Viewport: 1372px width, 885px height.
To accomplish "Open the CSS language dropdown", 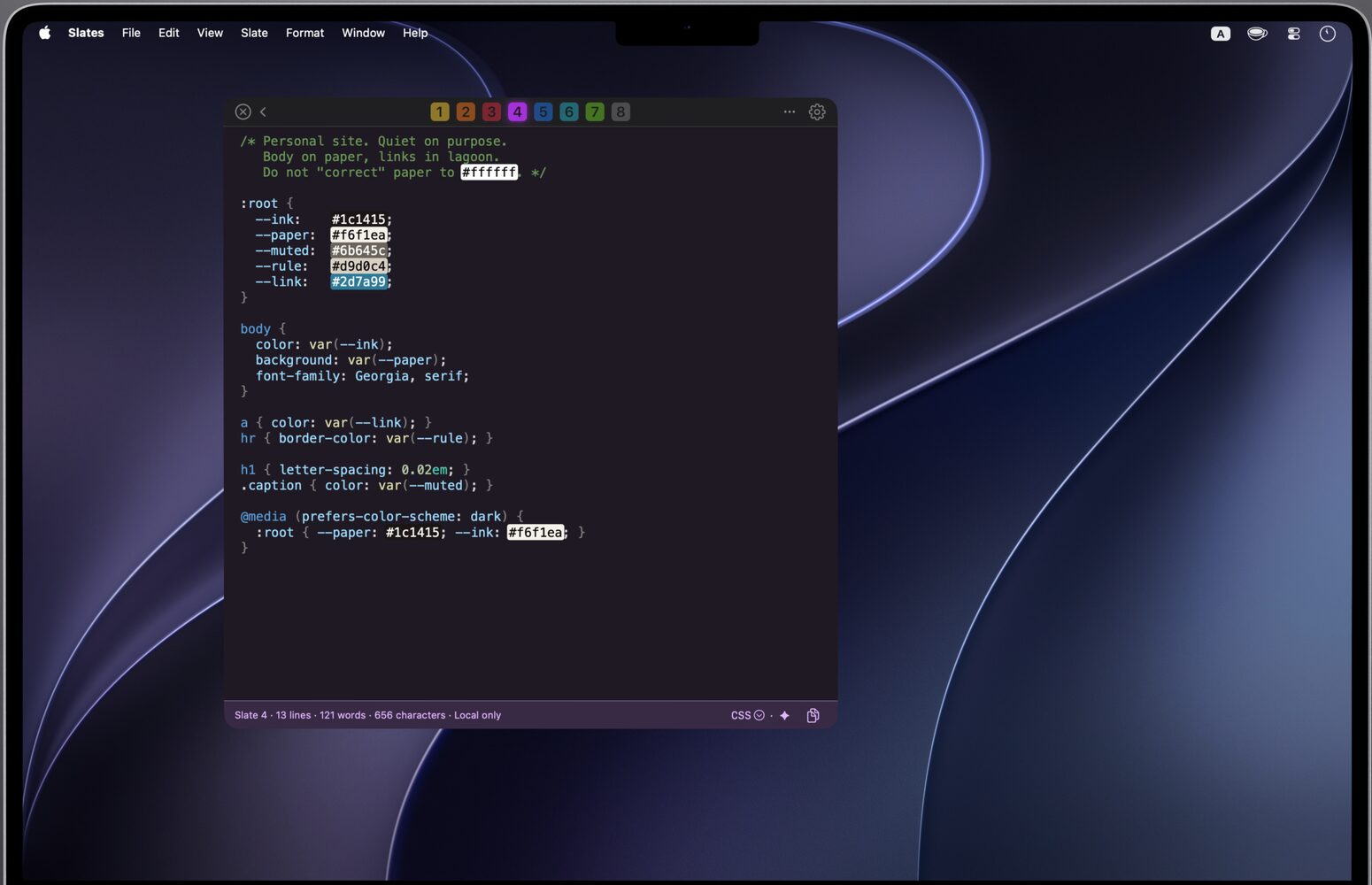I will [x=747, y=715].
